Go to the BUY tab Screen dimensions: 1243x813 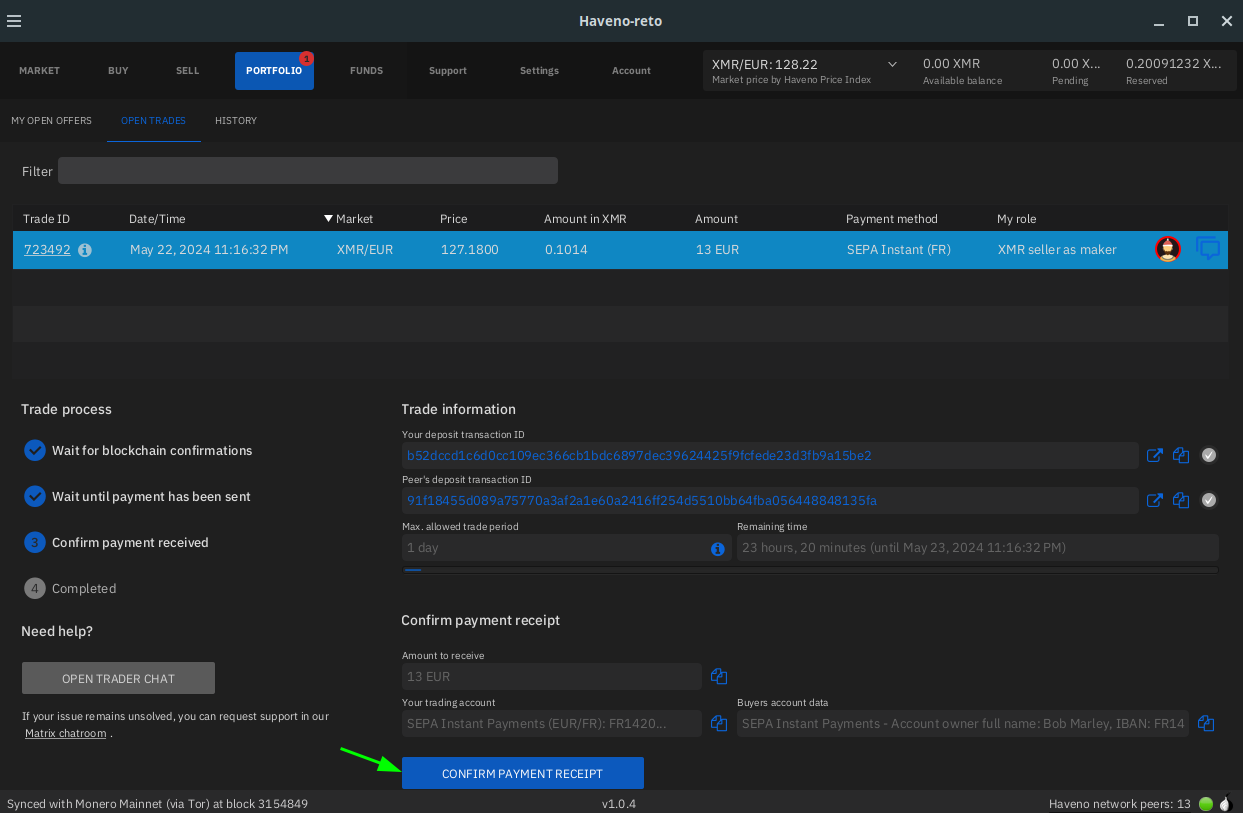click(118, 71)
